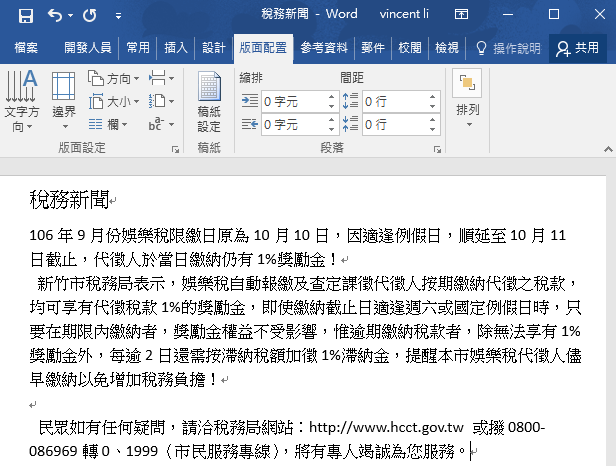Click the 稅務新聞 heading in the document
Screen dimensions: 616x466
(70, 200)
